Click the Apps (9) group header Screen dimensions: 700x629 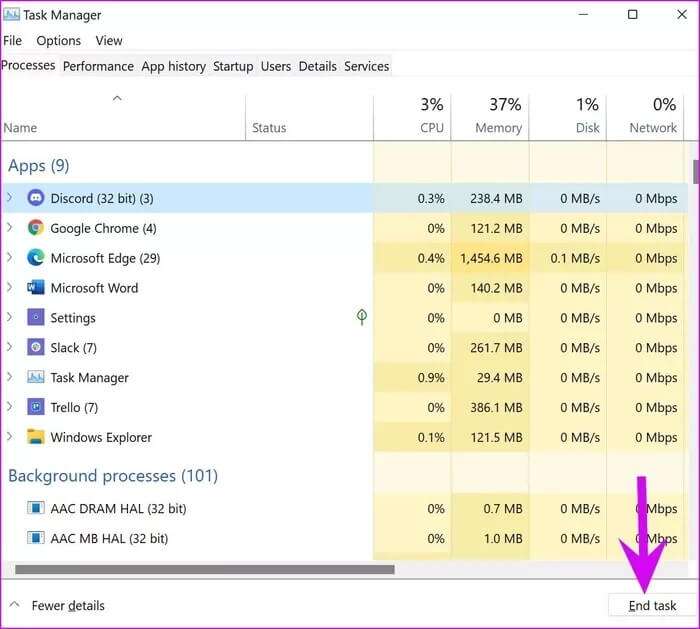pyautogui.click(x=38, y=166)
